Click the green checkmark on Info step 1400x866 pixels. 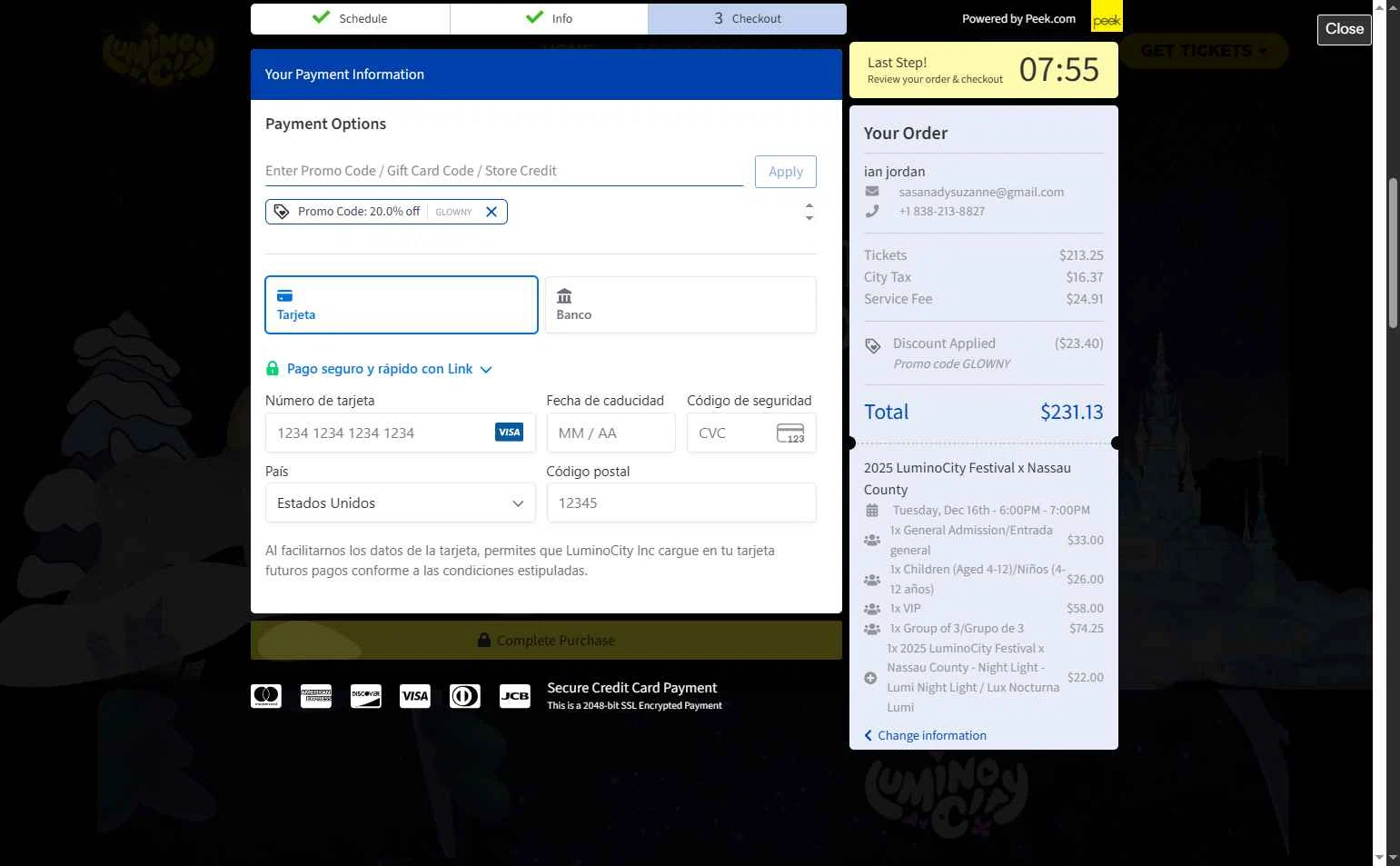point(534,17)
